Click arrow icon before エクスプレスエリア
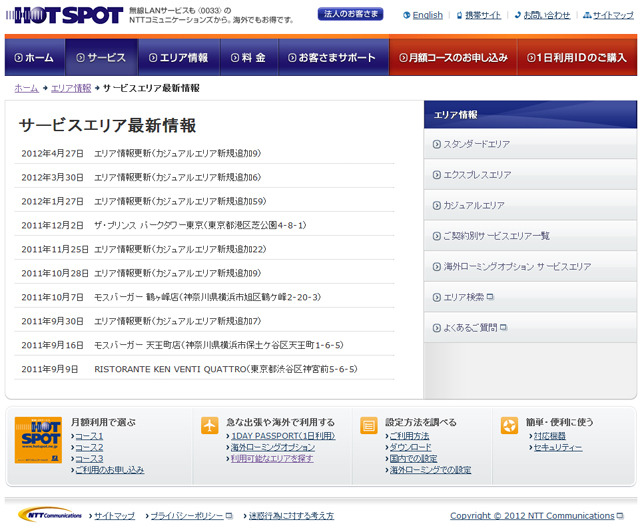Screen dimensions: 640x530 click(x=436, y=175)
